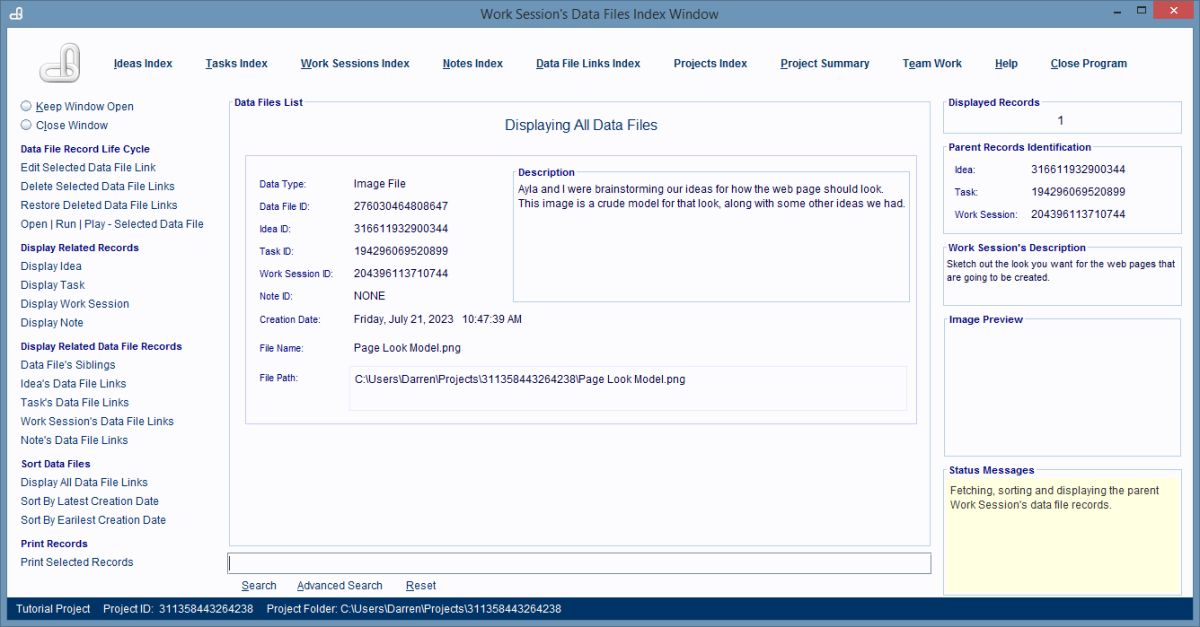The image size is (1200, 627).
Task: Click file name Page Look Model.png
Action: click(407, 348)
